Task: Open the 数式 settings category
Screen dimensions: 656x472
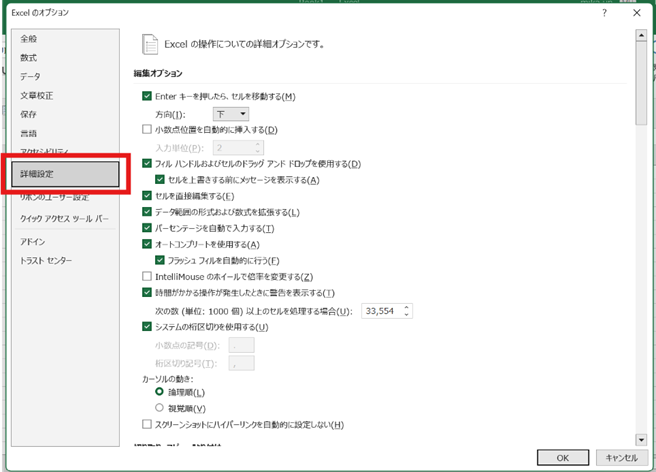Action: pos(29,57)
